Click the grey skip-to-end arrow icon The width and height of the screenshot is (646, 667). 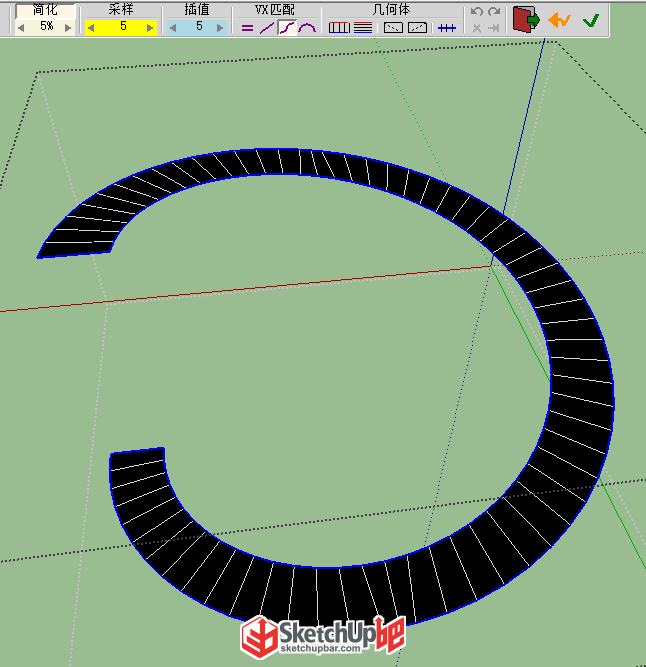493,29
